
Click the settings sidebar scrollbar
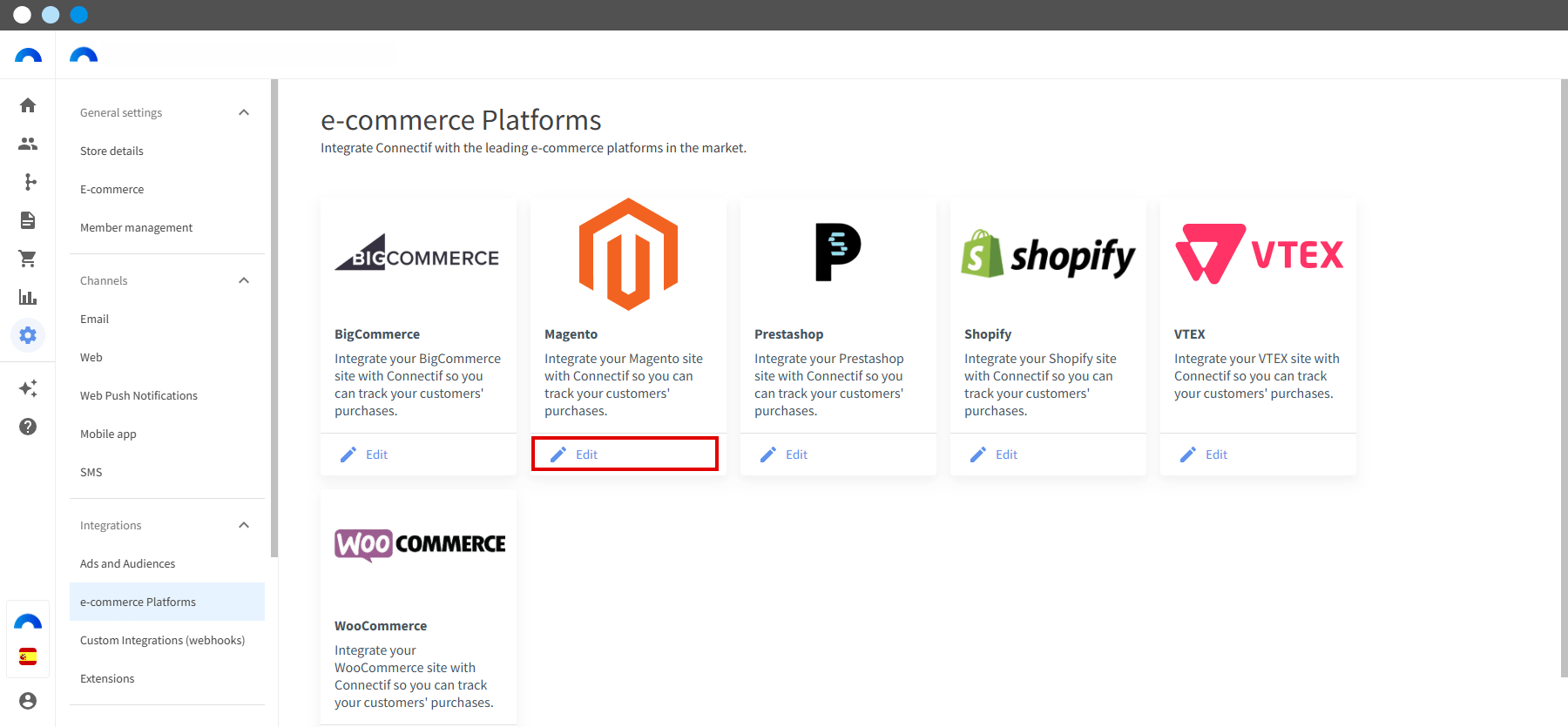coord(274,318)
